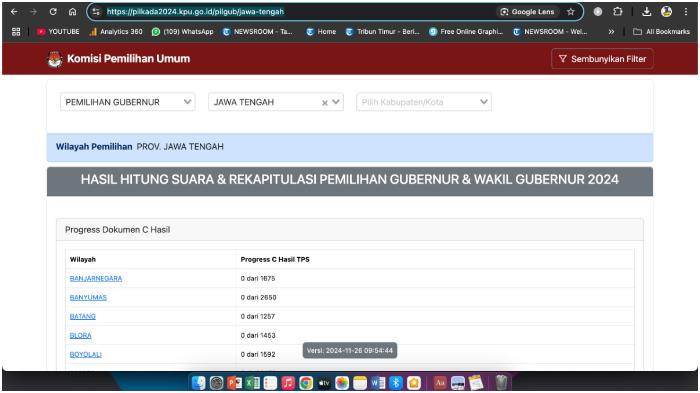
Task: Open the BLORA region link
Action: tap(80, 335)
